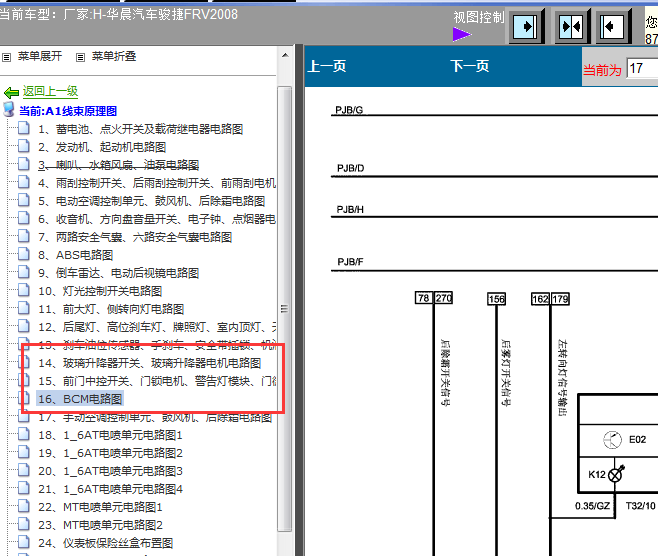Click the page icon beside 22、MT电喷单元电路图1
The image size is (658, 556).
pos(24,506)
